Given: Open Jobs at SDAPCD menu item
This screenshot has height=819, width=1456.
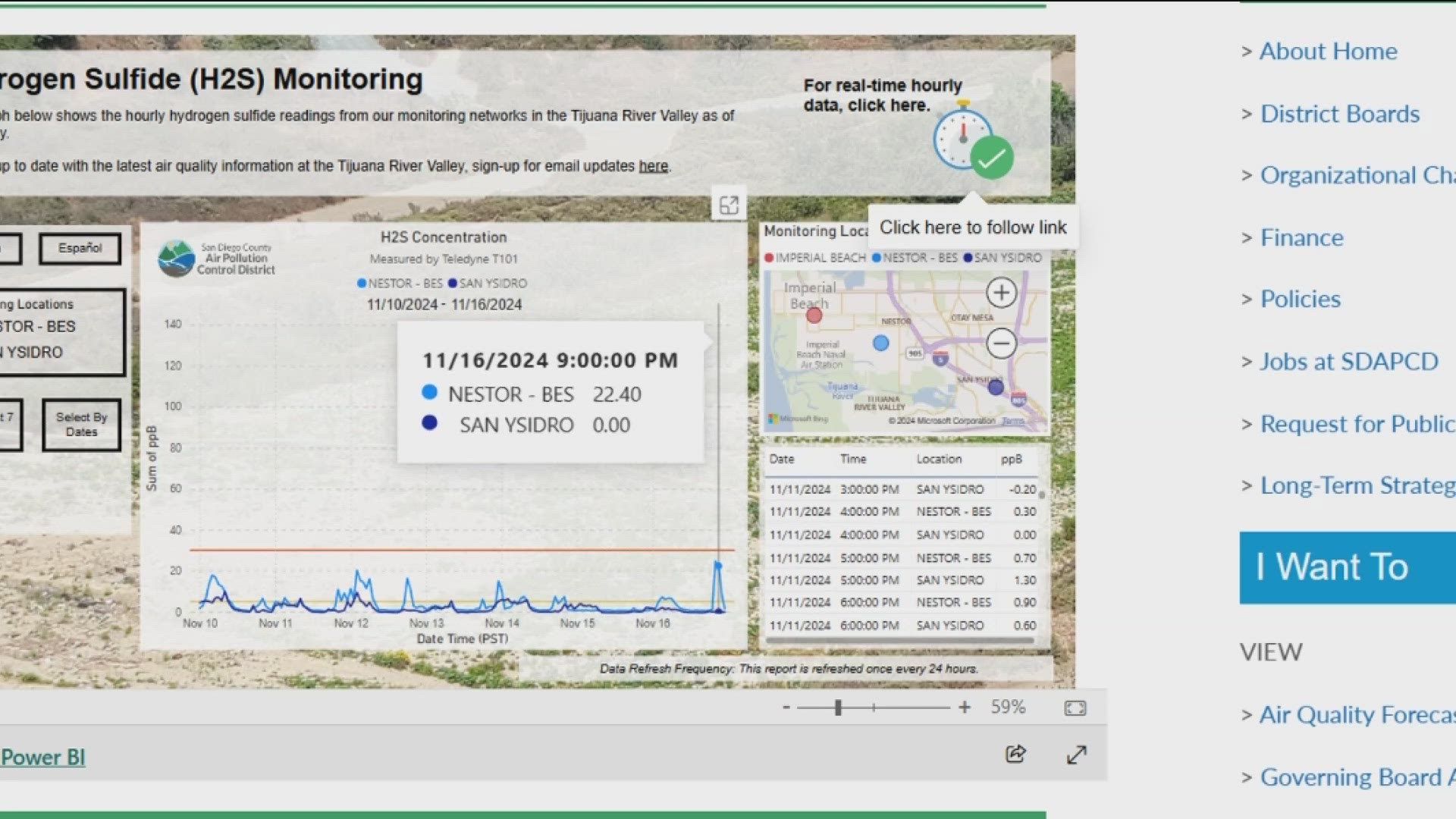Looking at the screenshot, I should (1348, 362).
